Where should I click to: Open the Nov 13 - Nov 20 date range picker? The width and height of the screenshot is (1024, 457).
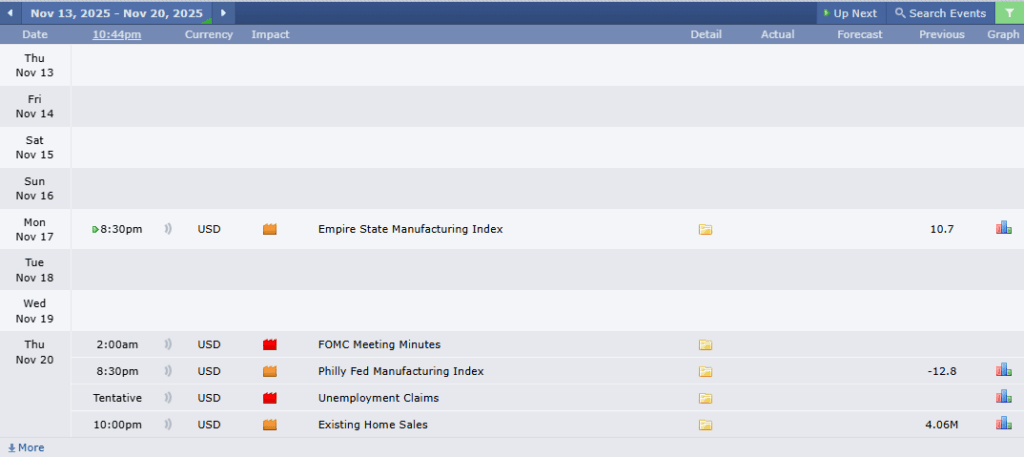point(116,13)
